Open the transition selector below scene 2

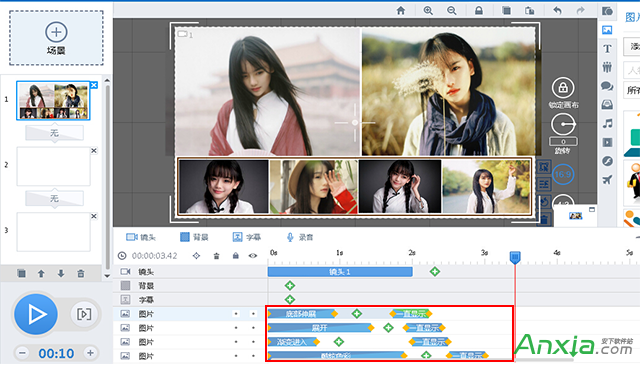pyautogui.click(x=55, y=198)
